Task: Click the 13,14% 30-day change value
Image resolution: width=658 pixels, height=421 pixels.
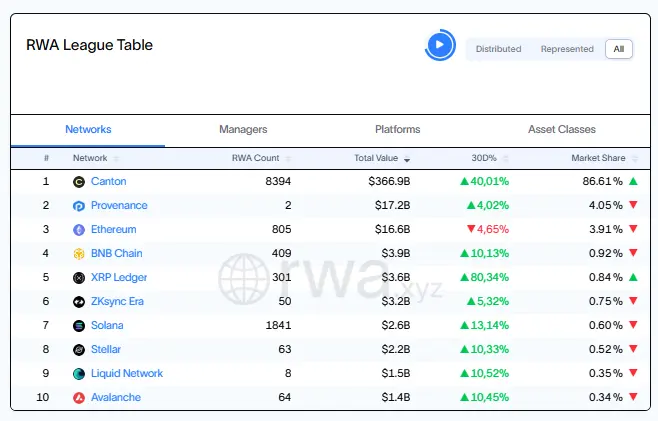Action: (489, 325)
